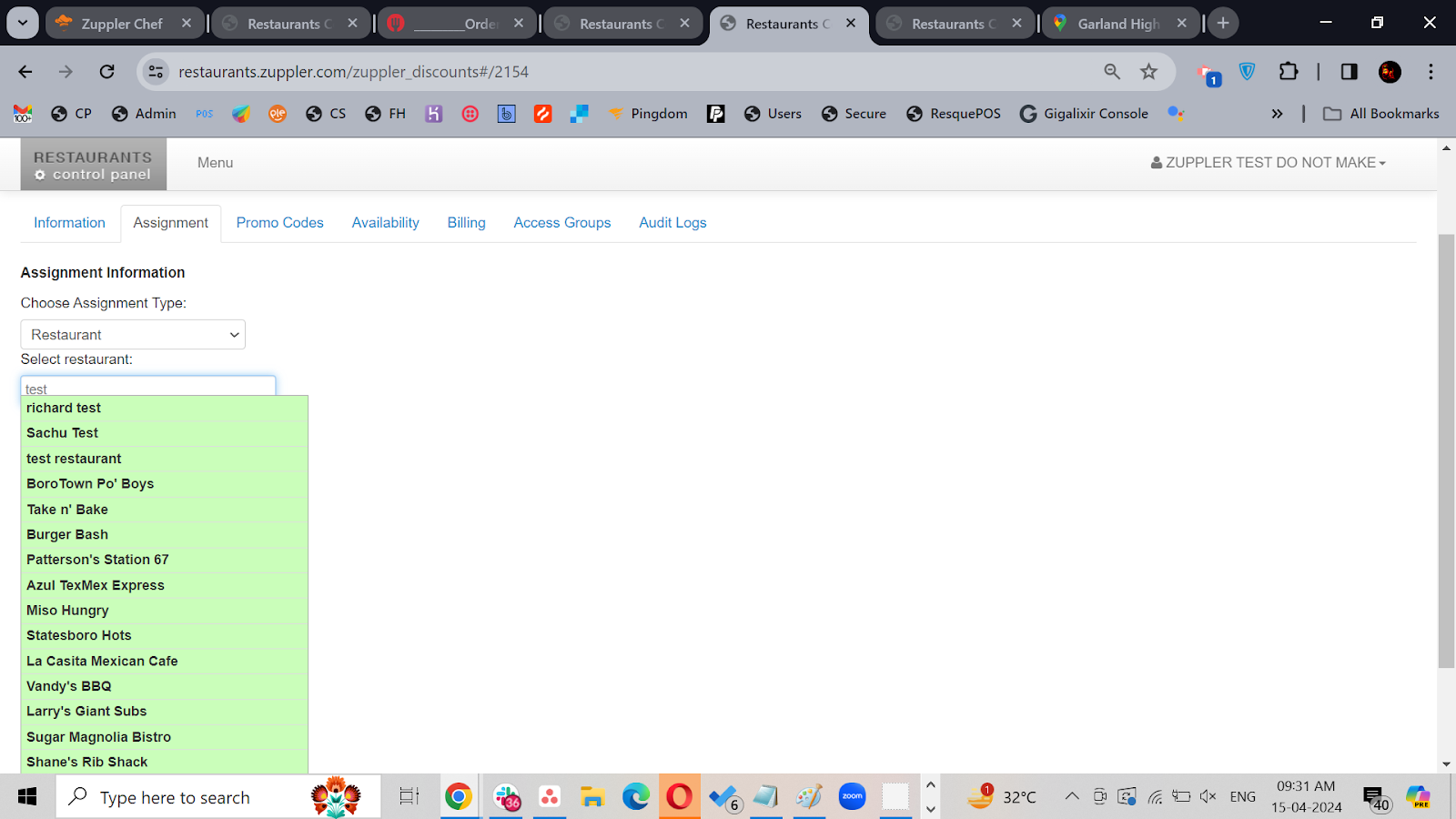Choose 'Sachu Test' from the list
The width and height of the screenshot is (1456, 819).
point(165,433)
